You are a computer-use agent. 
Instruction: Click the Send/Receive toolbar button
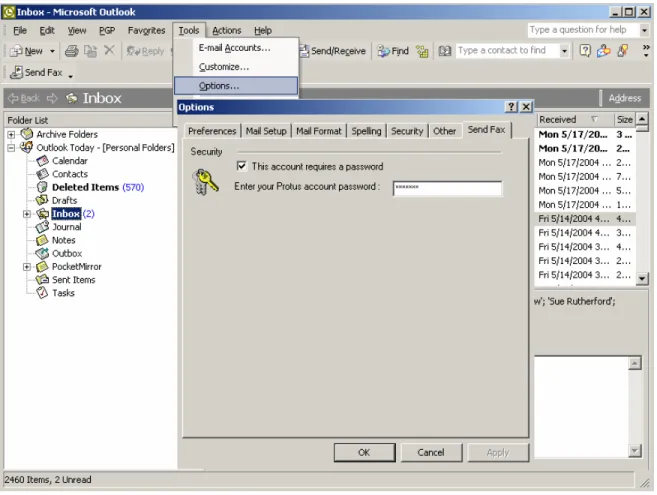tap(333, 51)
